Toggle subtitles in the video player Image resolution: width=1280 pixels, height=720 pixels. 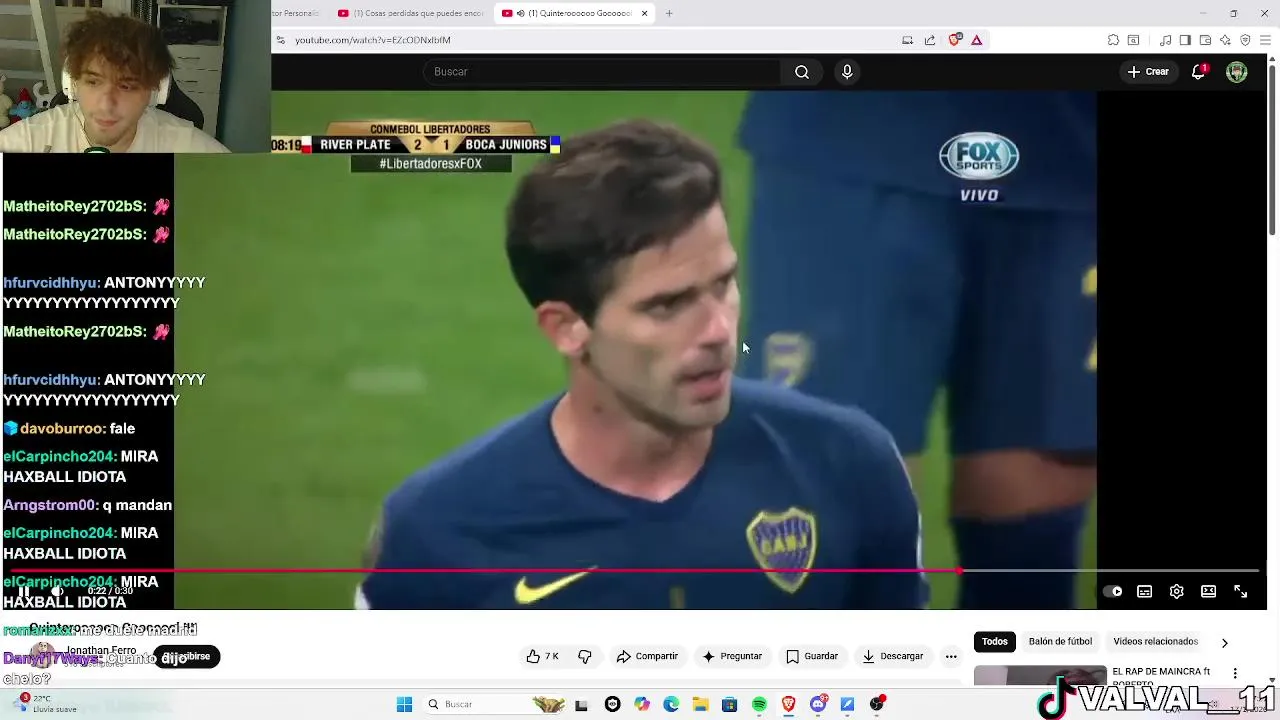click(x=1144, y=592)
